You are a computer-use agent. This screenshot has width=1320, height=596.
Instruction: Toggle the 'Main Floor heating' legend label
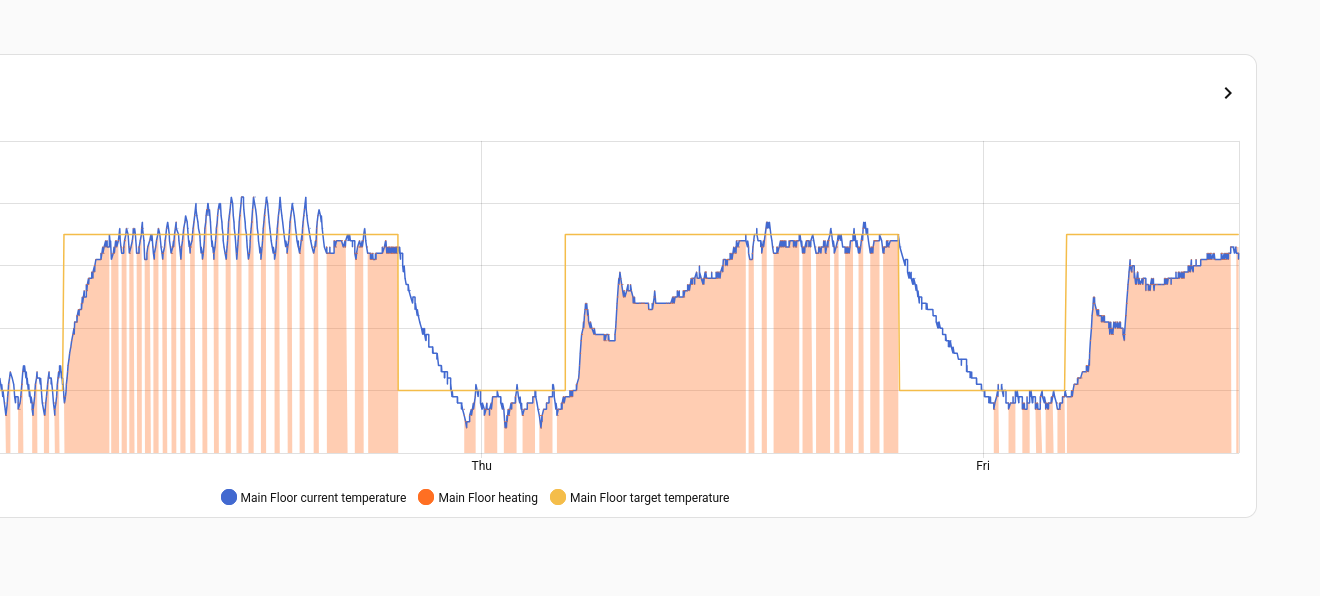click(x=488, y=498)
